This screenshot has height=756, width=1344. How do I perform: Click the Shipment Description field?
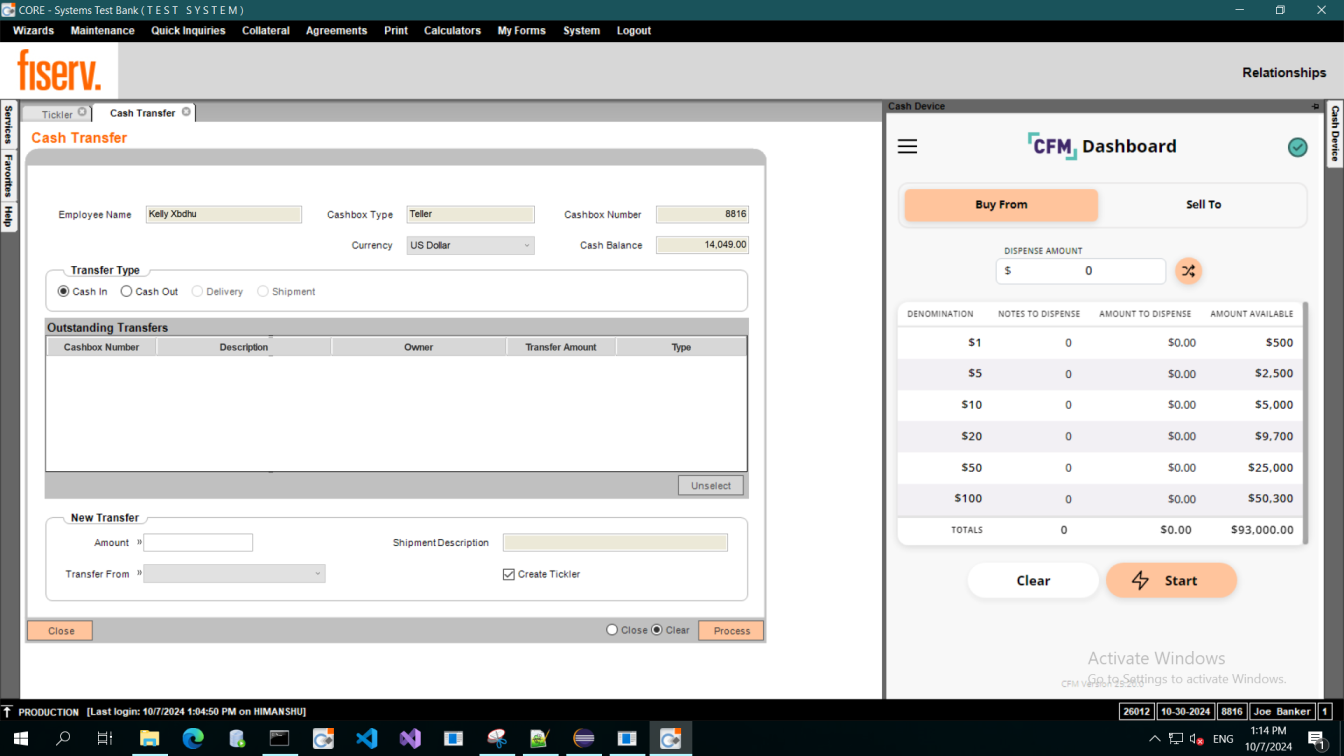615,543
